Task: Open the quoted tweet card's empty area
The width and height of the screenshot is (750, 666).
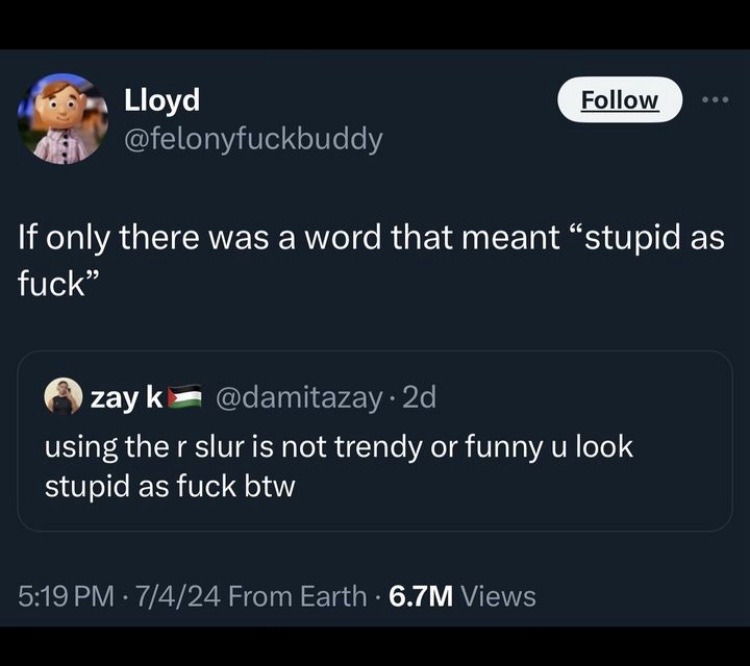Action: point(560,500)
